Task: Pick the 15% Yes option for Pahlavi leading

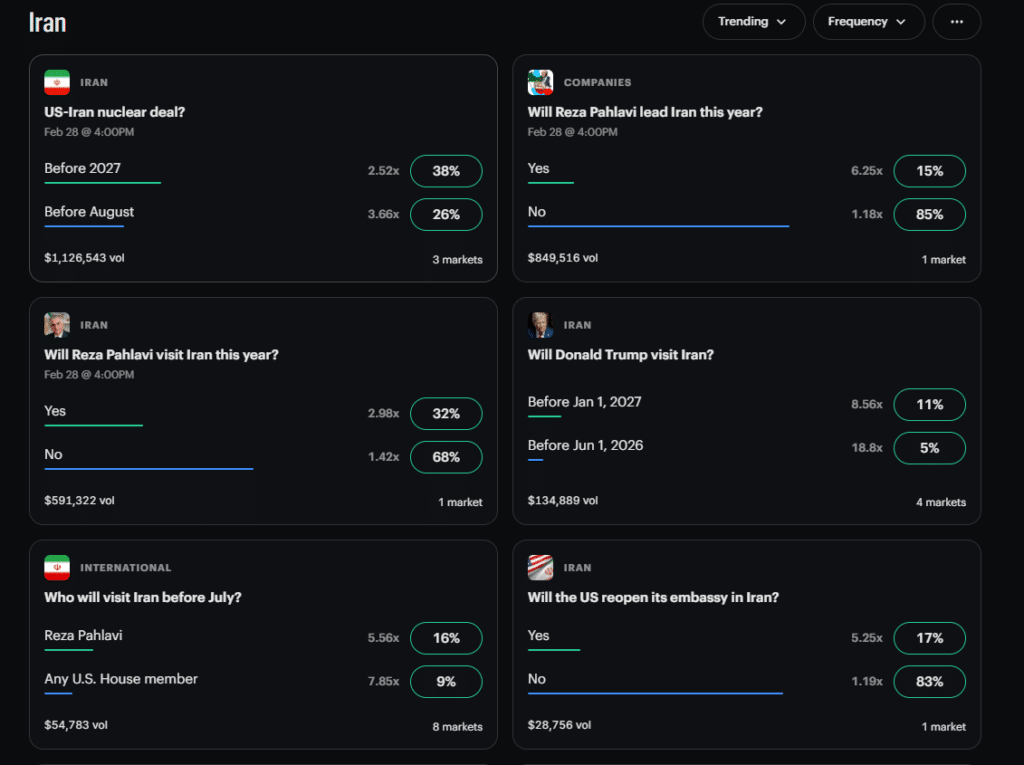Action: [x=929, y=171]
